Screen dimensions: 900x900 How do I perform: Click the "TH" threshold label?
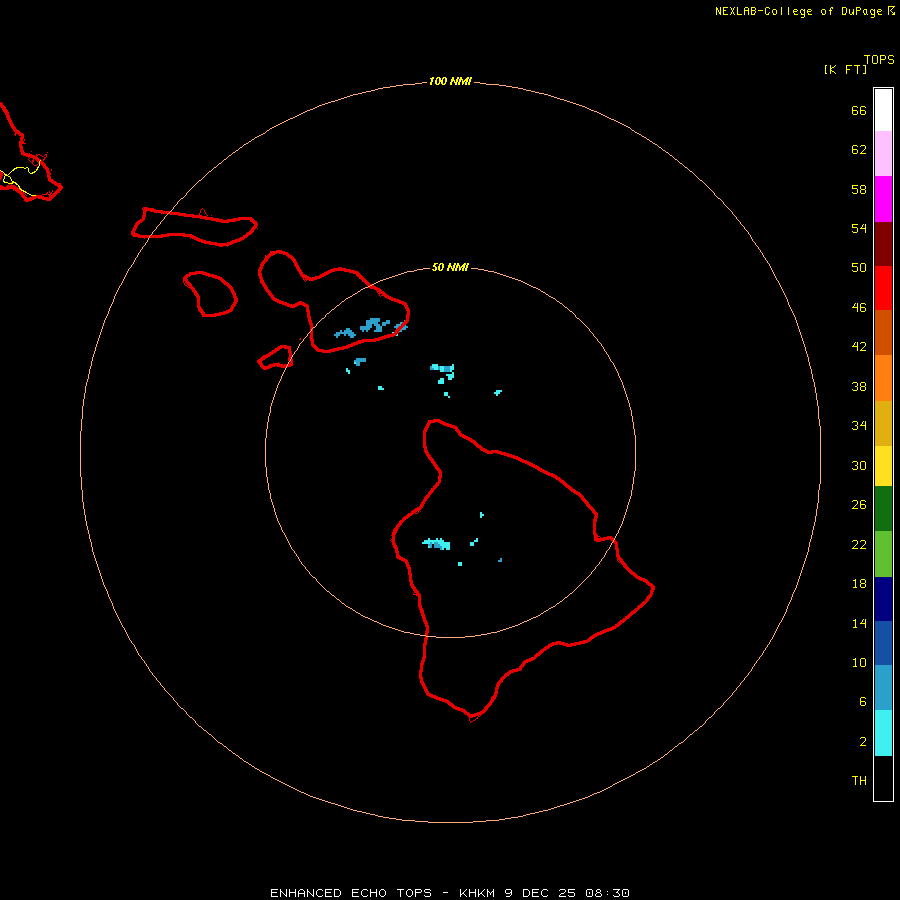859,781
